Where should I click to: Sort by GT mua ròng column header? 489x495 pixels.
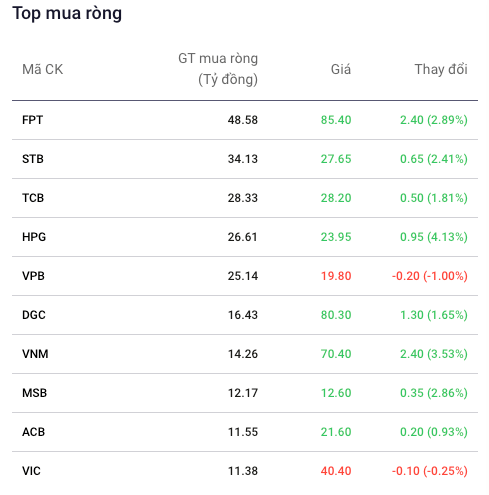pos(218,69)
